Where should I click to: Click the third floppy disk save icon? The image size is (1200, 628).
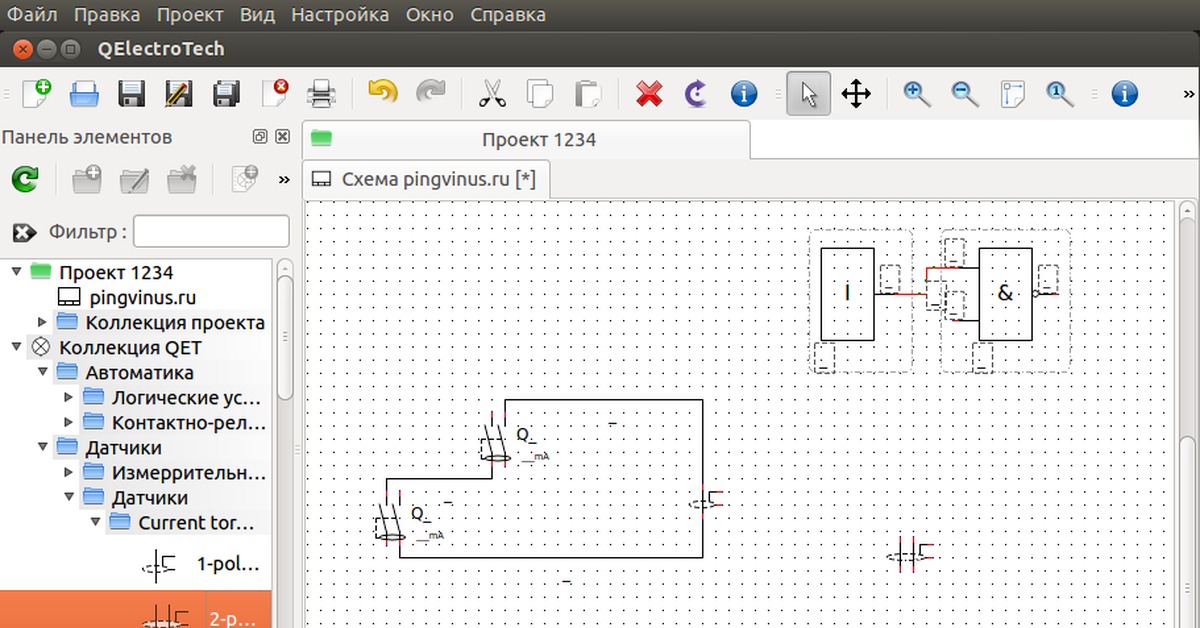(x=227, y=94)
